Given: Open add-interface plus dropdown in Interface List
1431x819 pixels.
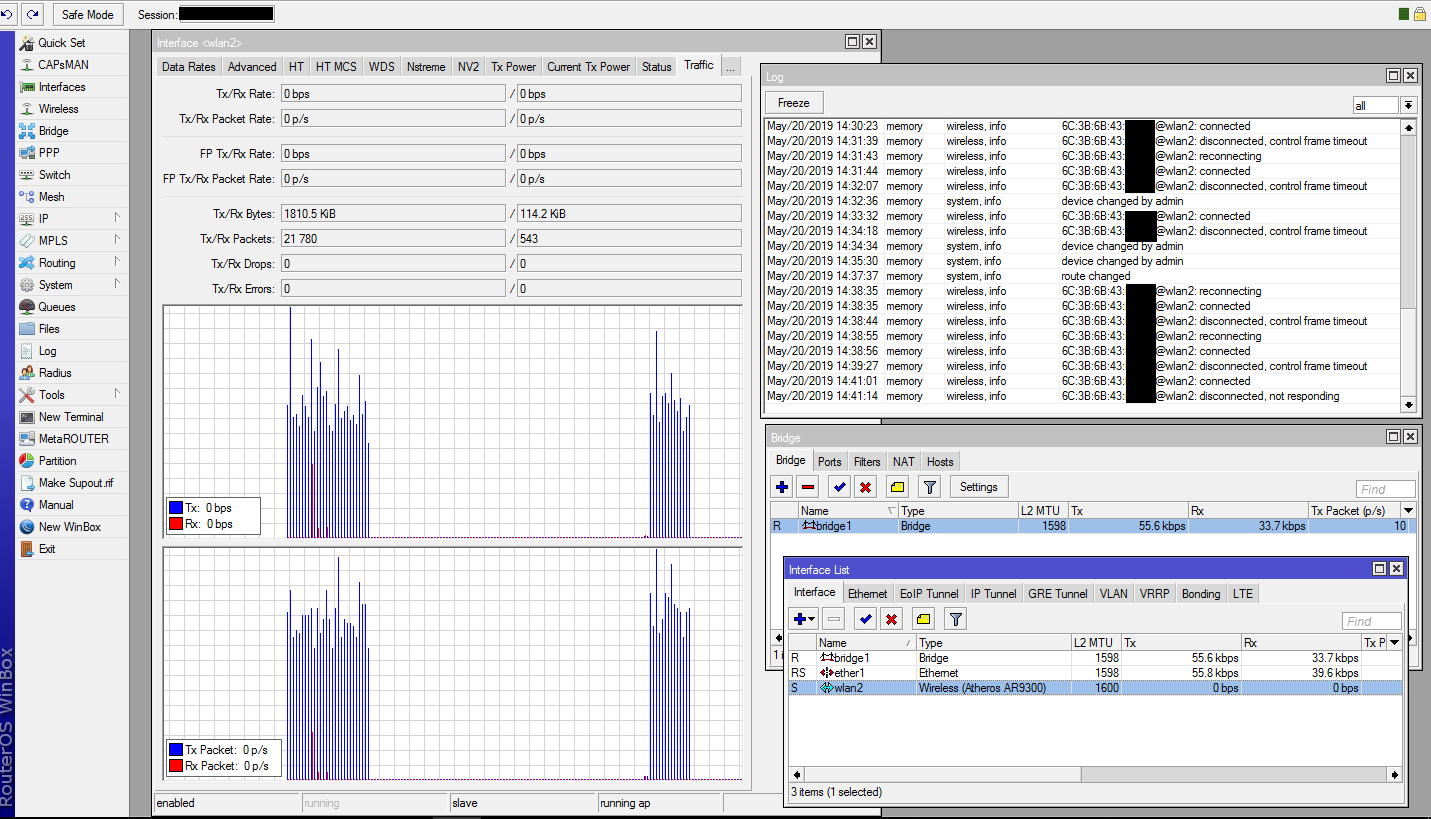Looking at the screenshot, I should pyautogui.click(x=805, y=619).
